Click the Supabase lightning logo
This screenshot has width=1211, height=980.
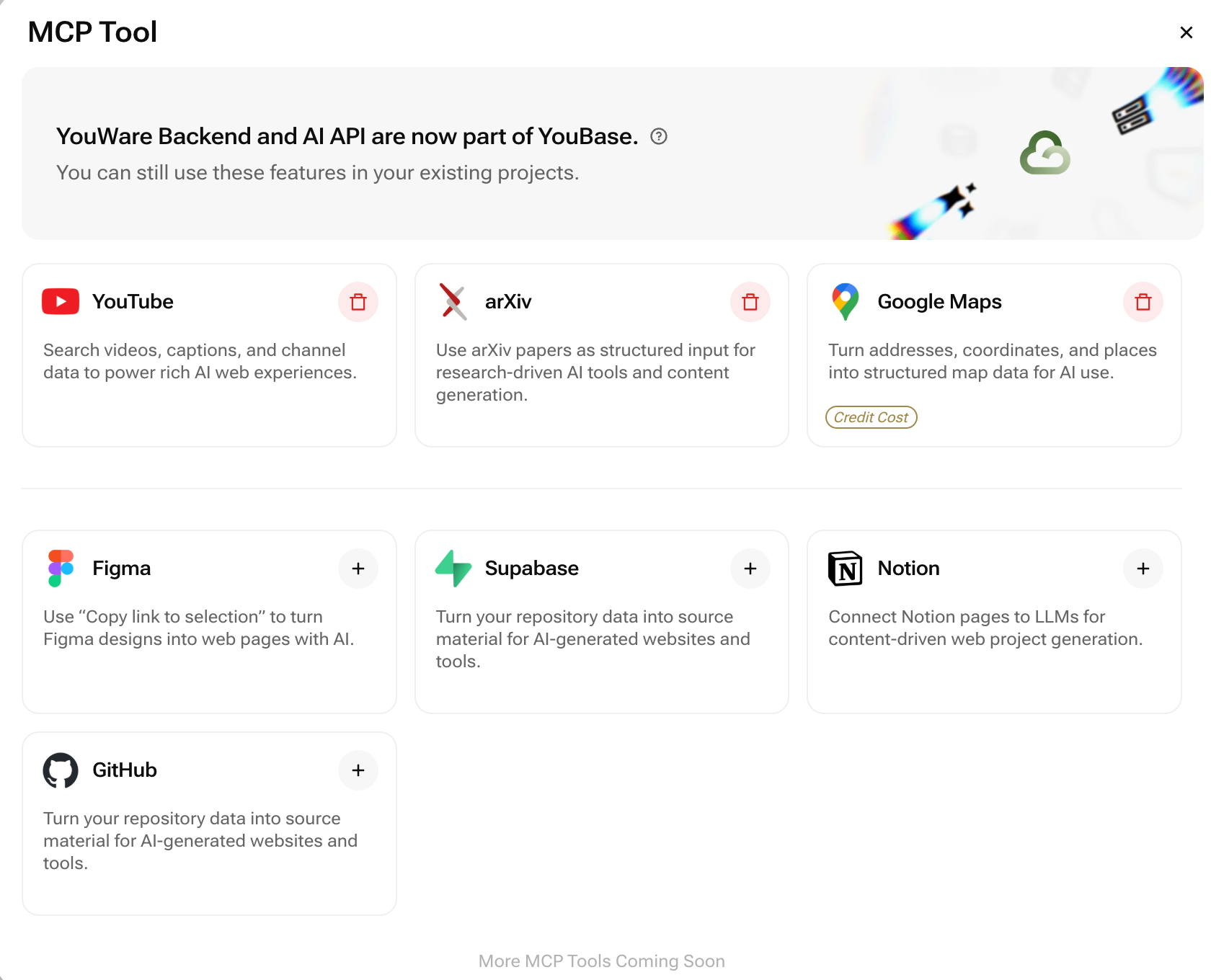(453, 569)
